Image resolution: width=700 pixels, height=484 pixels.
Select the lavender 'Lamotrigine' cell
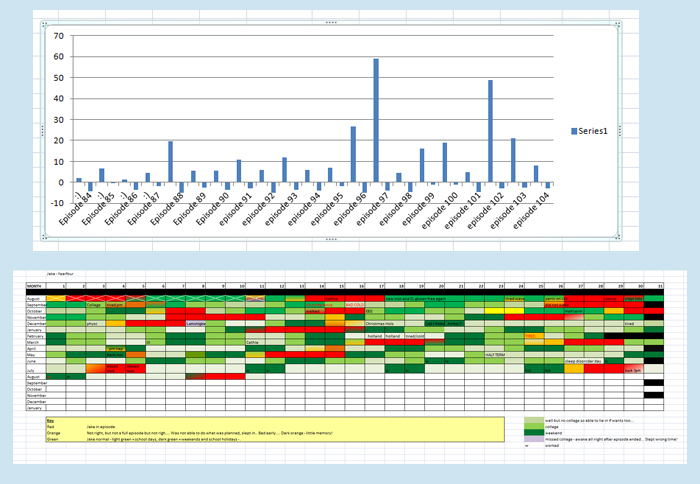pyautogui.click(x=196, y=323)
